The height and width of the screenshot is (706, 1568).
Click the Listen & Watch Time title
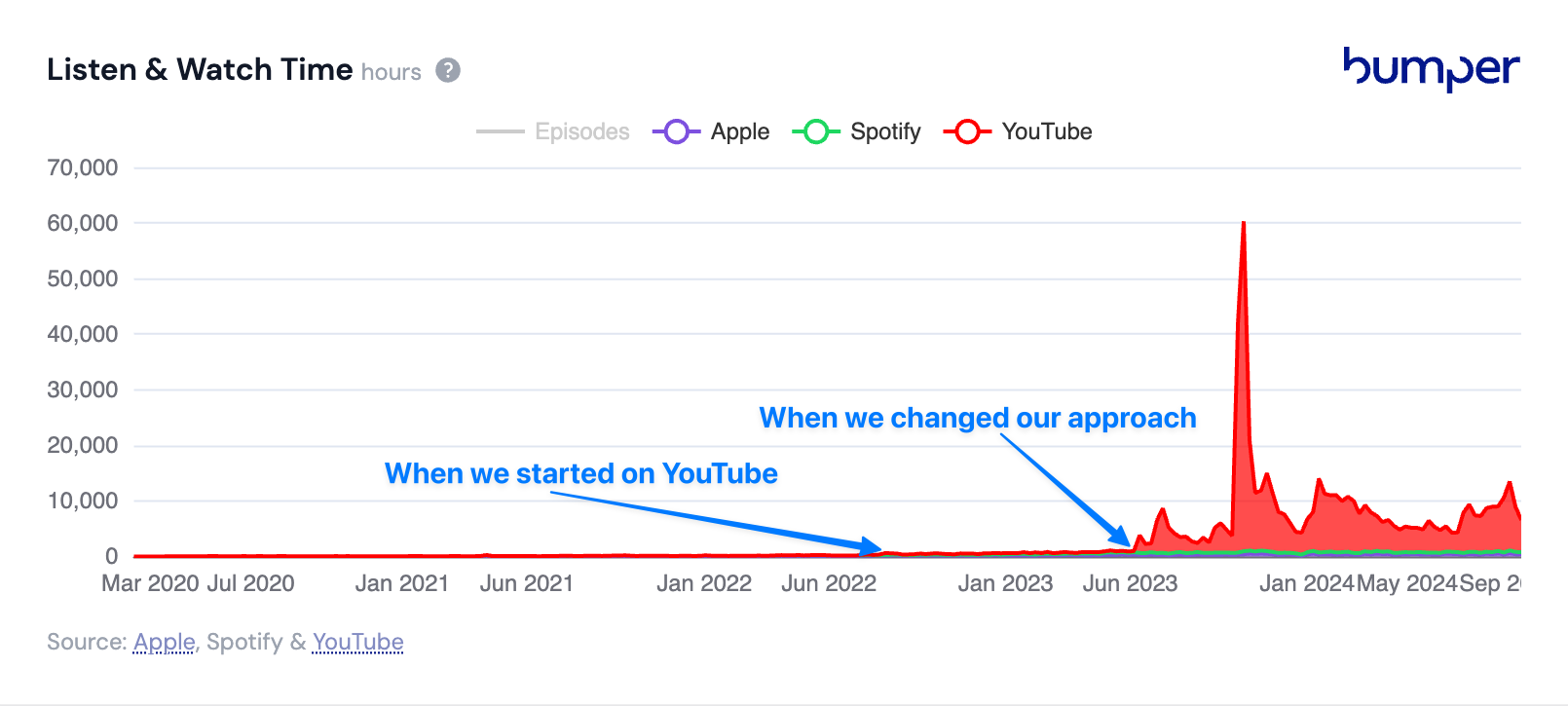[200, 69]
